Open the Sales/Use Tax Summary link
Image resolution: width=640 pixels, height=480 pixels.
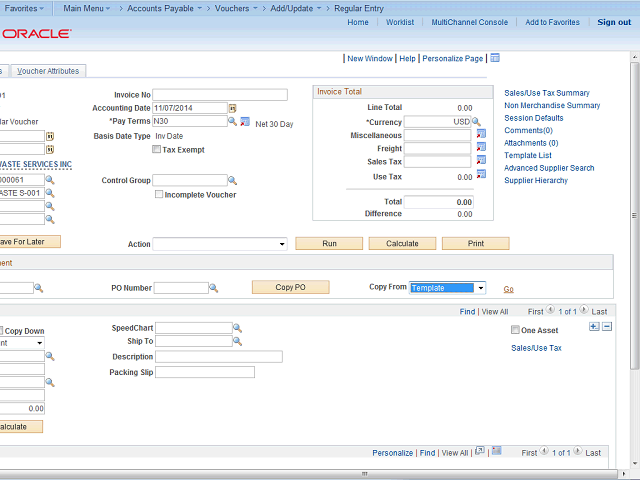click(546, 93)
